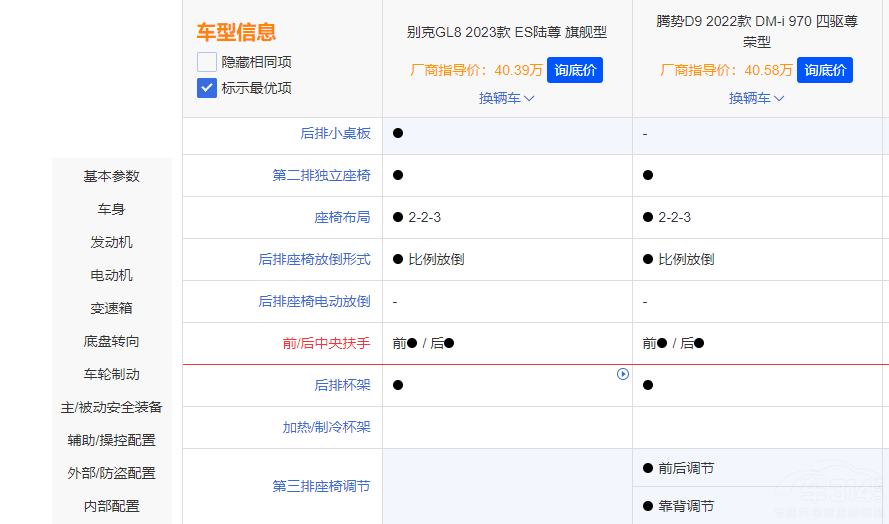889x524 pixels.
Task: Click the 第三排座椅调节 parameter label
Action: coord(321,486)
